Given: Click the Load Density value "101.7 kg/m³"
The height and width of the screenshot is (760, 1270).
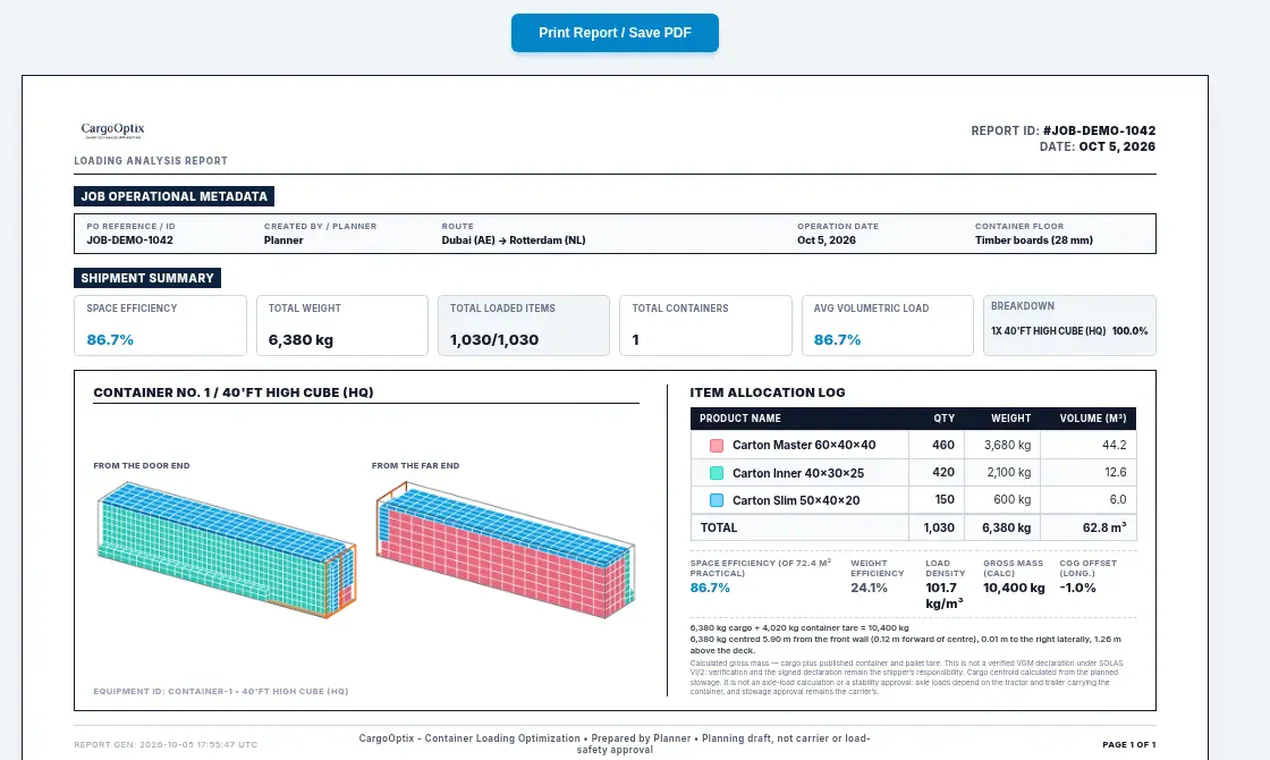Looking at the screenshot, I should pos(945,596).
